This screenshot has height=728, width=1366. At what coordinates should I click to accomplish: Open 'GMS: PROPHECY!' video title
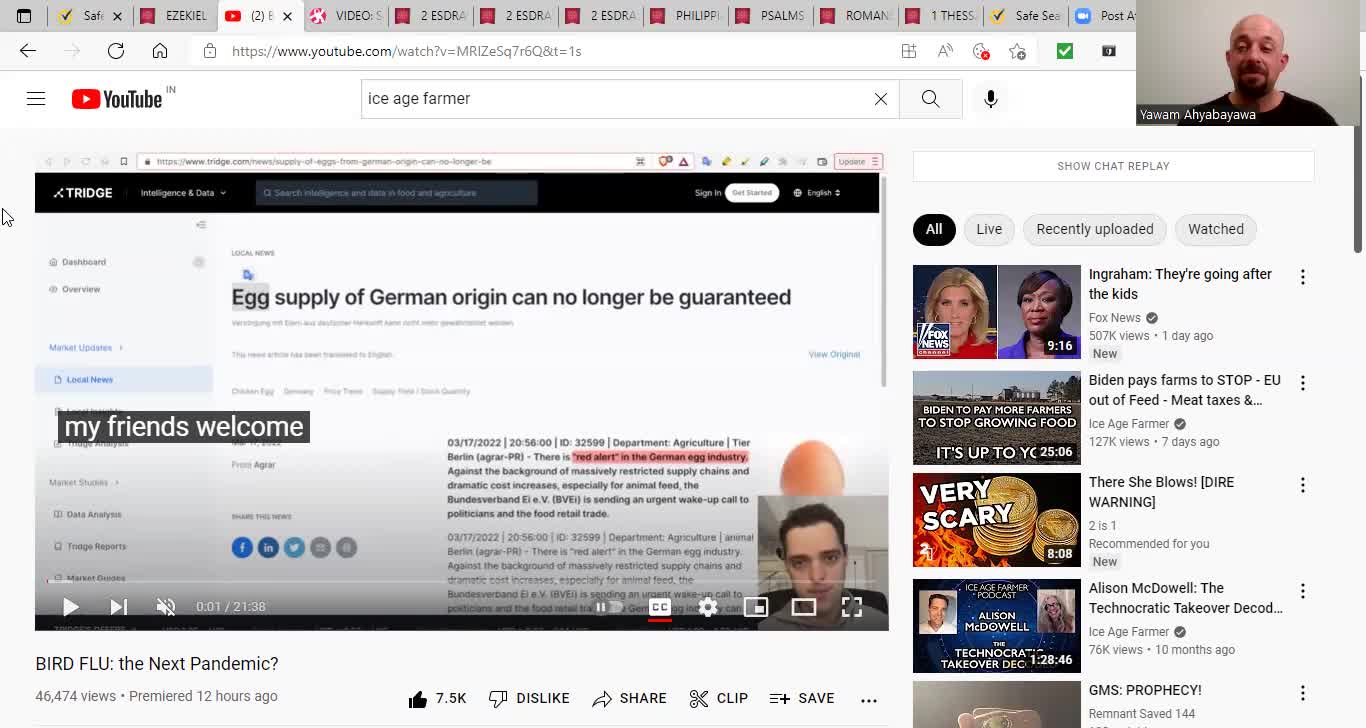[x=1145, y=690]
